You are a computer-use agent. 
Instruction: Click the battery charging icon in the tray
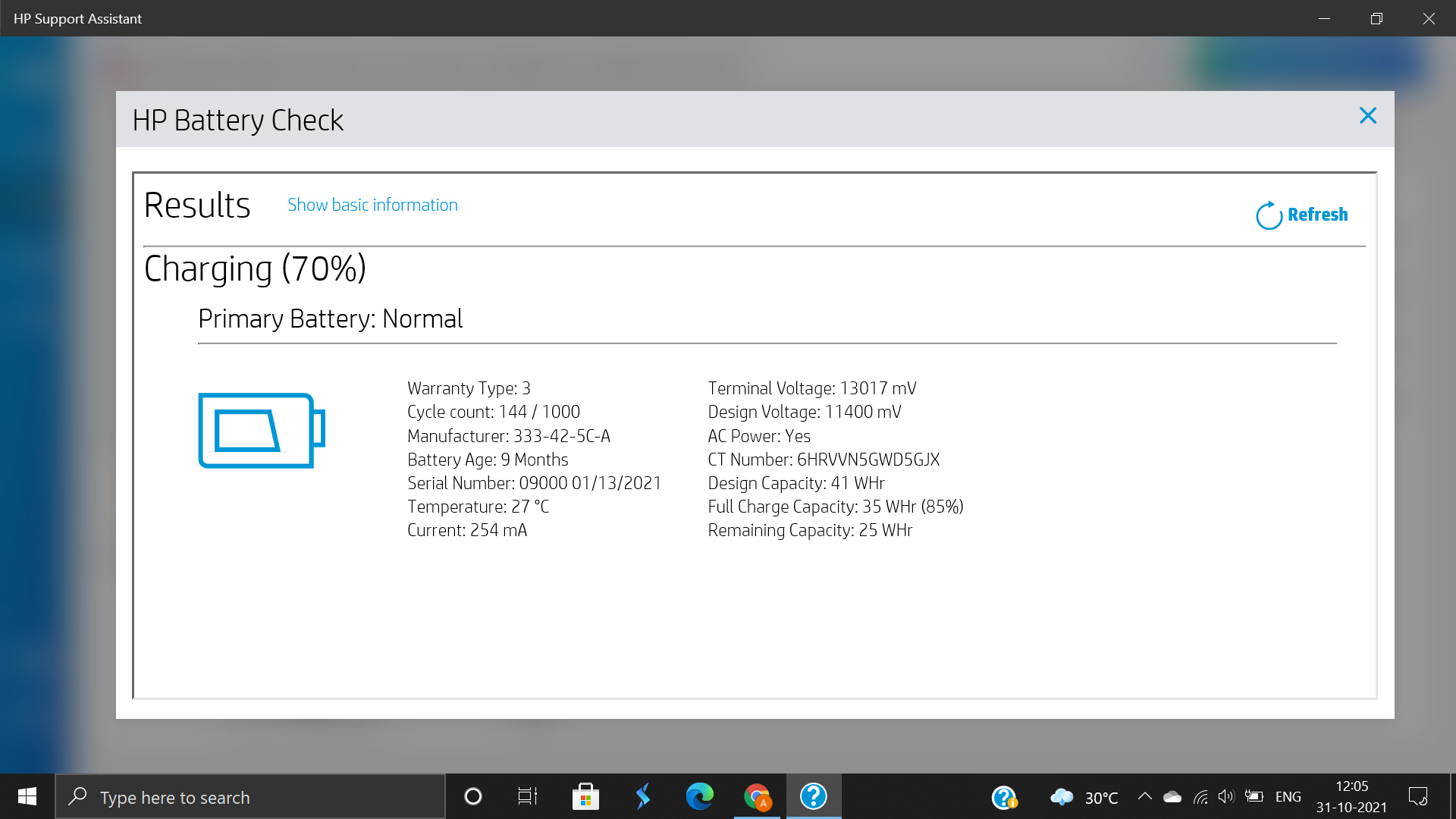1254,797
